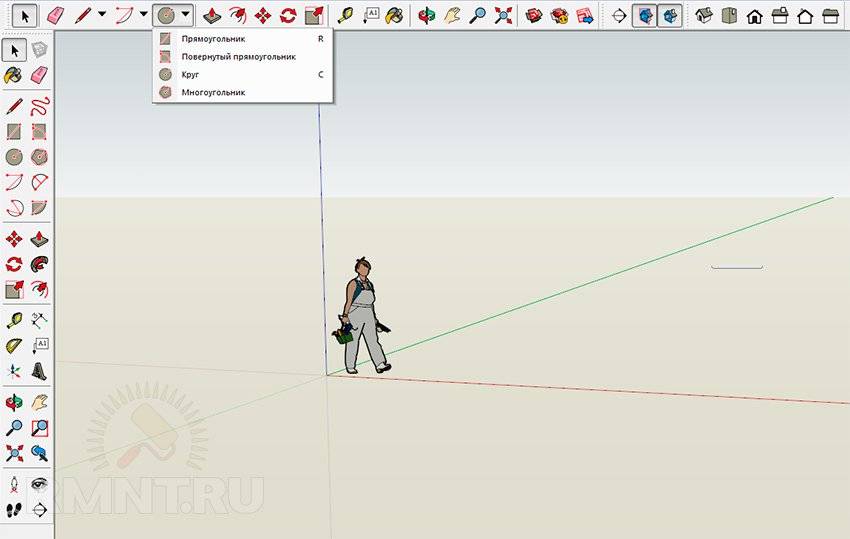
Task: Click the Freehand tool in the left toolbar
Action: (40, 105)
